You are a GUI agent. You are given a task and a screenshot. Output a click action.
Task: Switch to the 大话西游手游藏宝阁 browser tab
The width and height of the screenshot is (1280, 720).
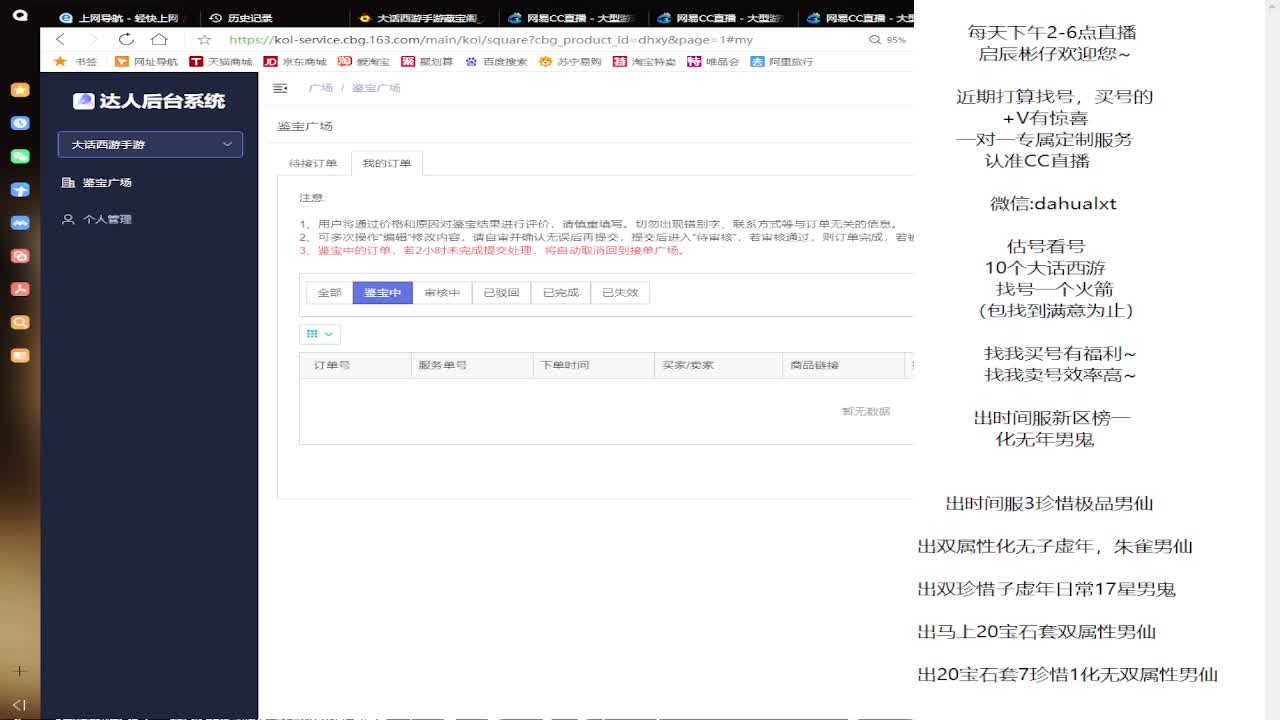(x=421, y=18)
